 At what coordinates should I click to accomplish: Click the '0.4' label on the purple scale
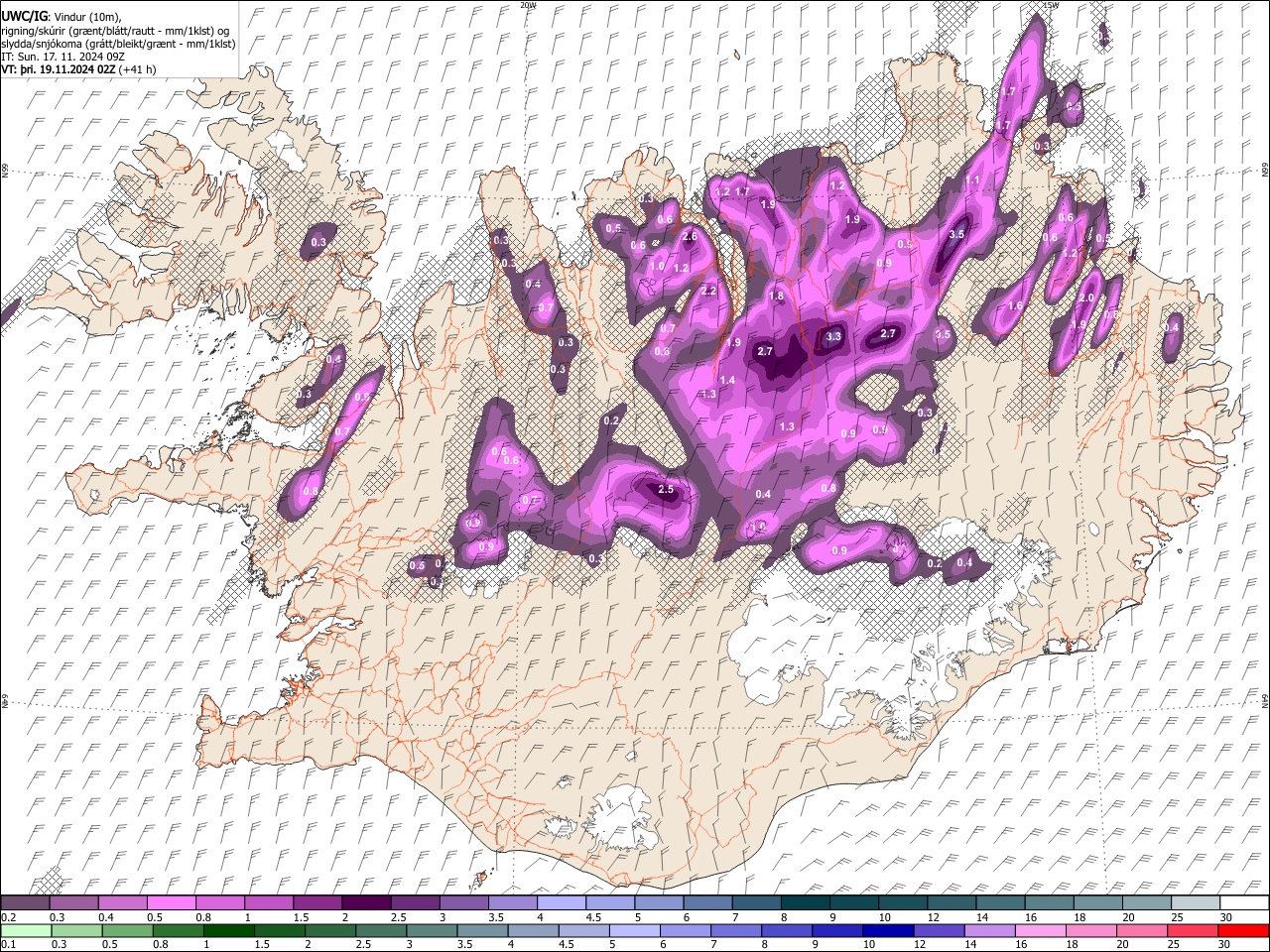(x=106, y=917)
